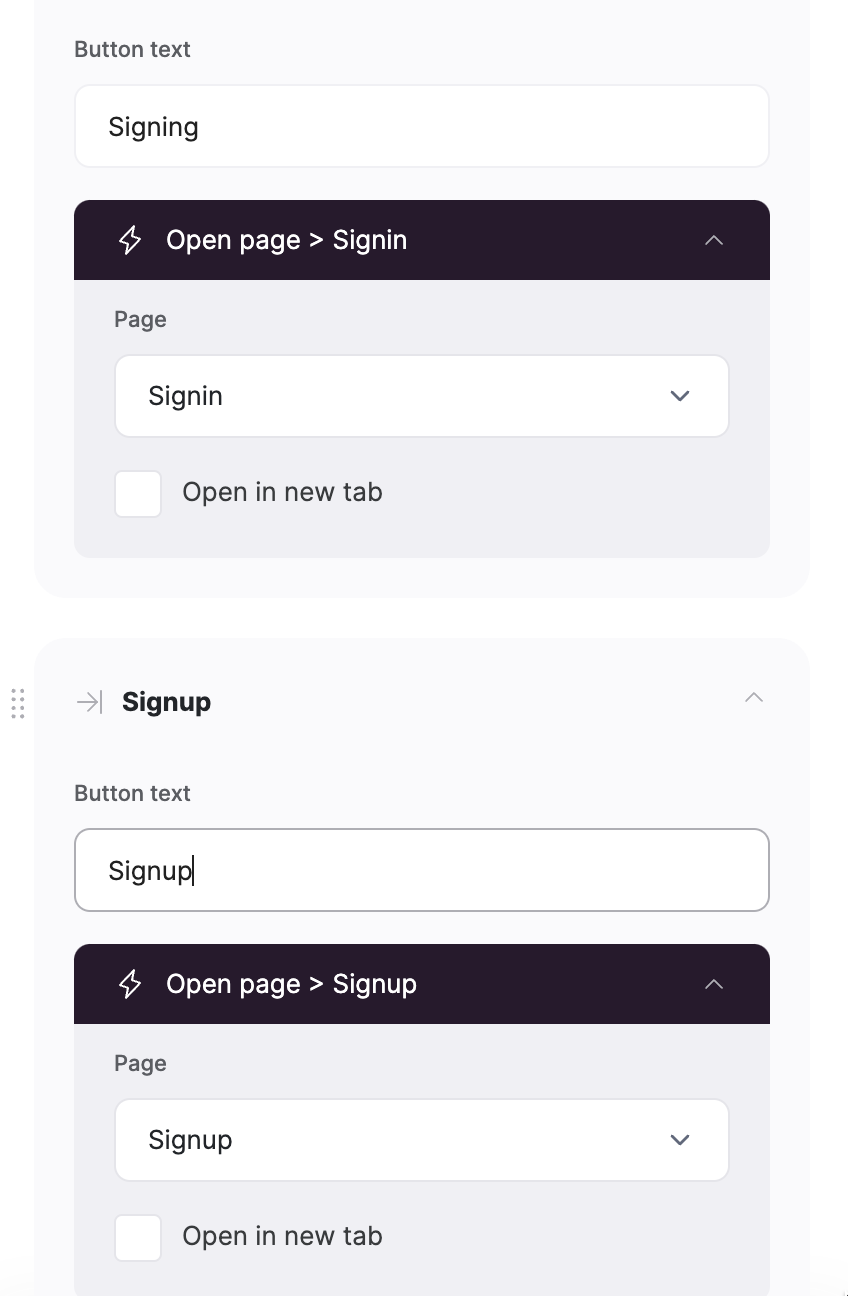Select the Button text field containing Signup
The width and height of the screenshot is (848, 1296).
point(422,870)
